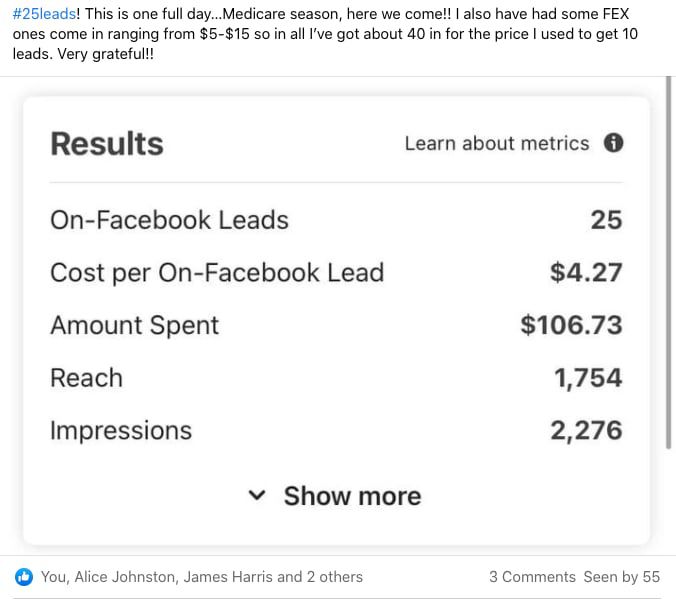The height and width of the screenshot is (603, 676).
Task: Click the leads count value 25
Action: (x=606, y=220)
